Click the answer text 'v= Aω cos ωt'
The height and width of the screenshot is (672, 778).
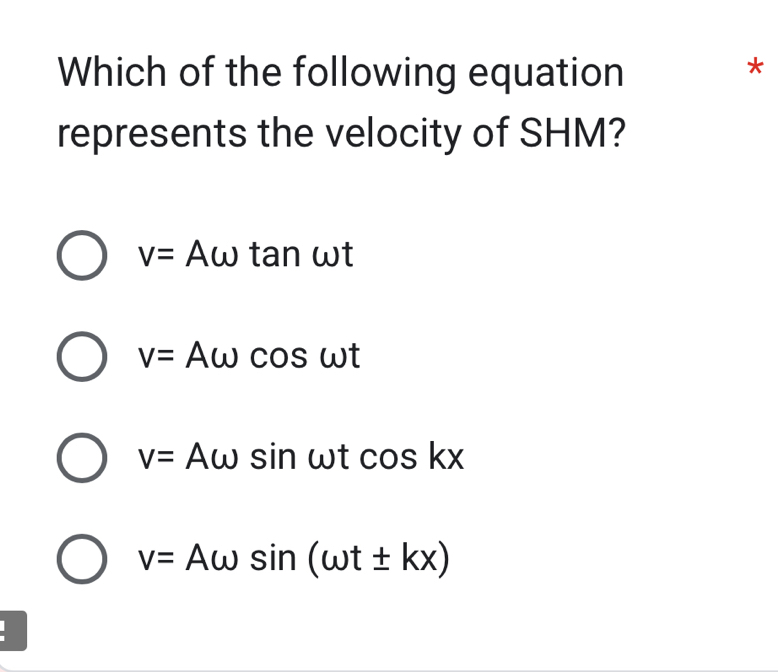(249, 356)
